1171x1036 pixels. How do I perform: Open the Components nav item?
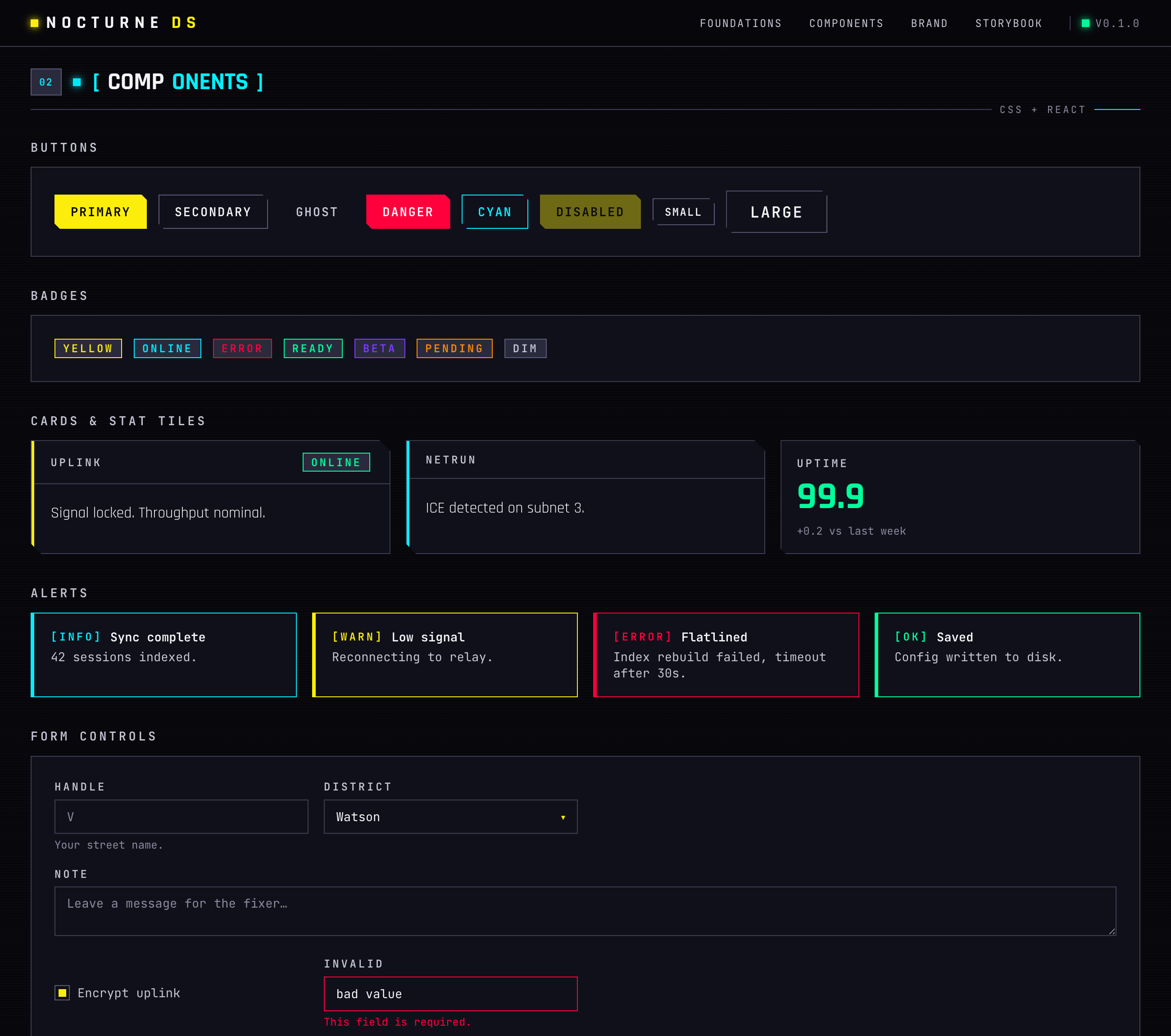(x=845, y=23)
